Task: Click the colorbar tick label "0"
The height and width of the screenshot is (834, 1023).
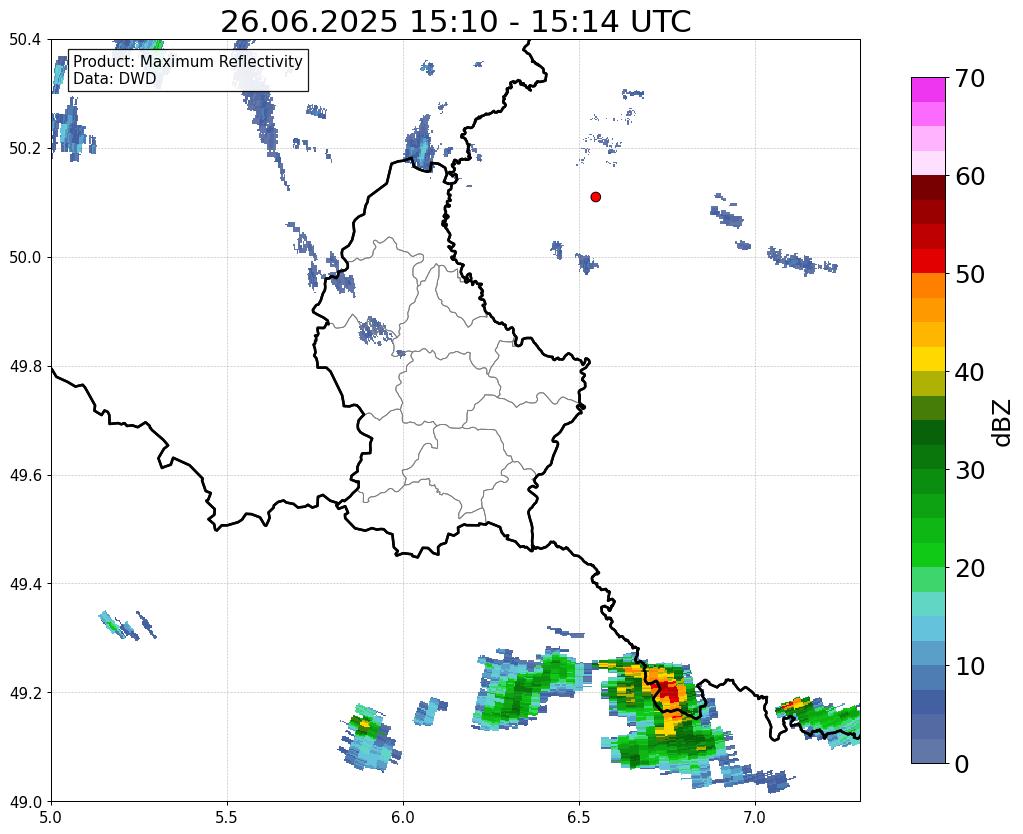Action: point(962,764)
